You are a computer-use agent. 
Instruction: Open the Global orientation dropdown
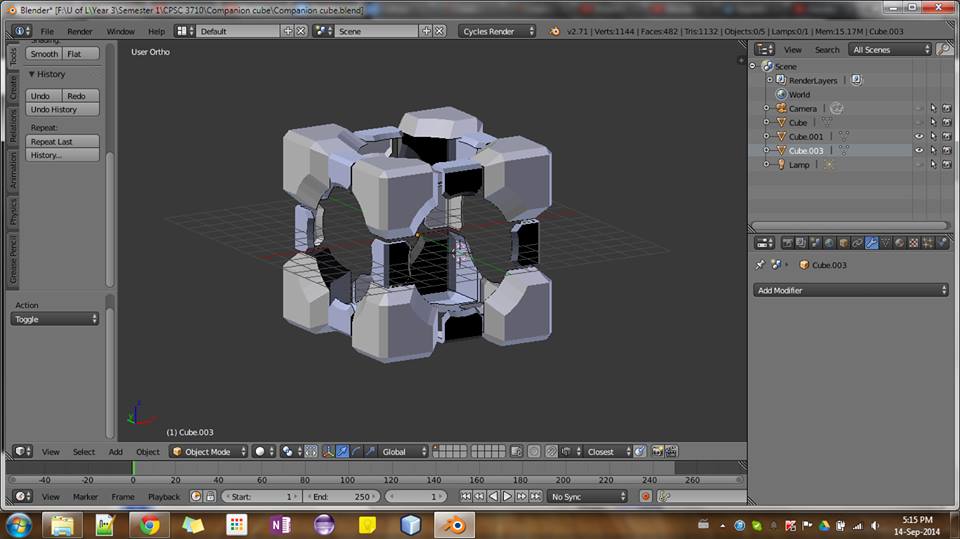[403, 451]
